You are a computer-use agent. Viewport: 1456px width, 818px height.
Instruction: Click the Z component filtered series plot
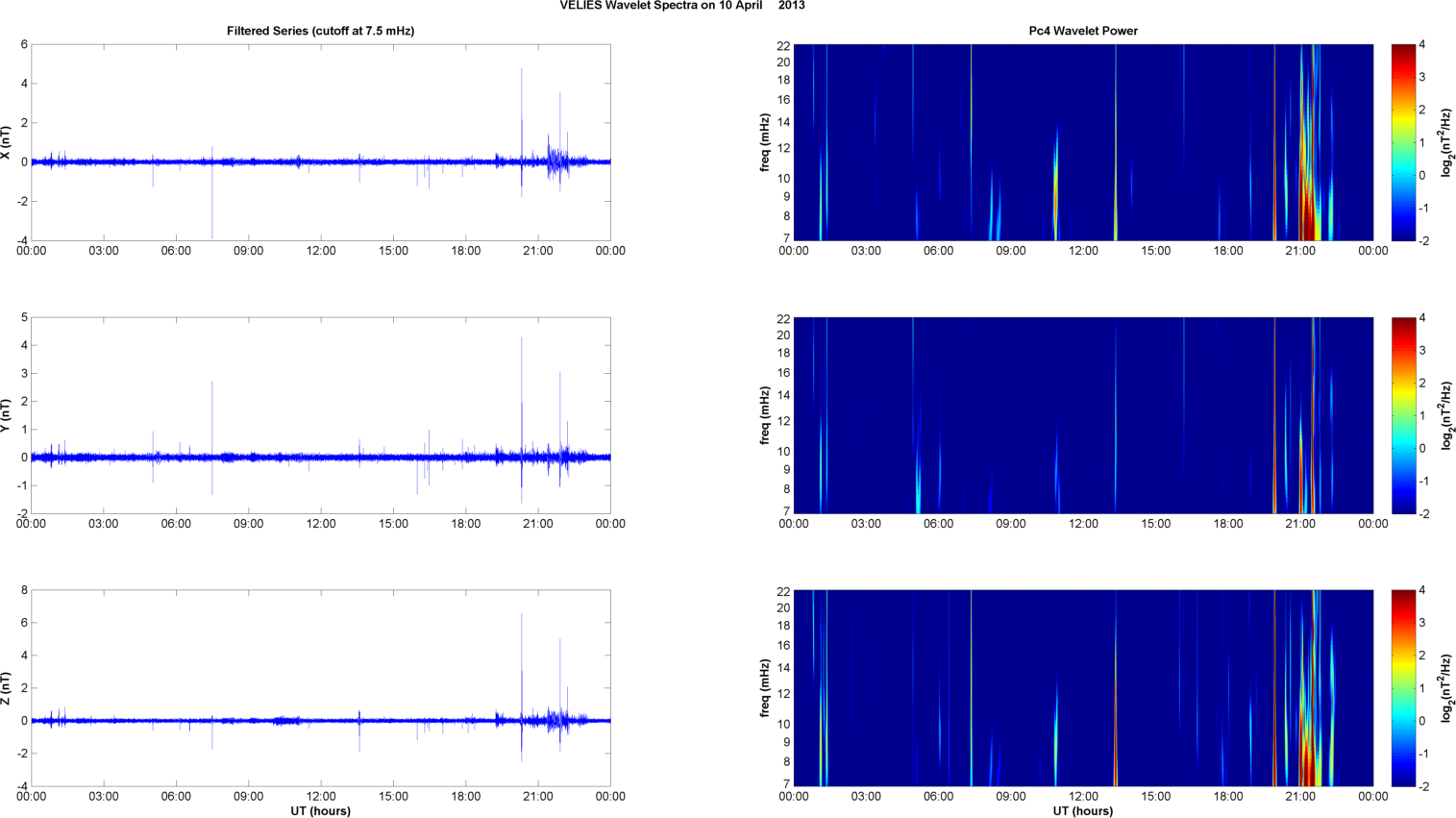tap(320, 688)
